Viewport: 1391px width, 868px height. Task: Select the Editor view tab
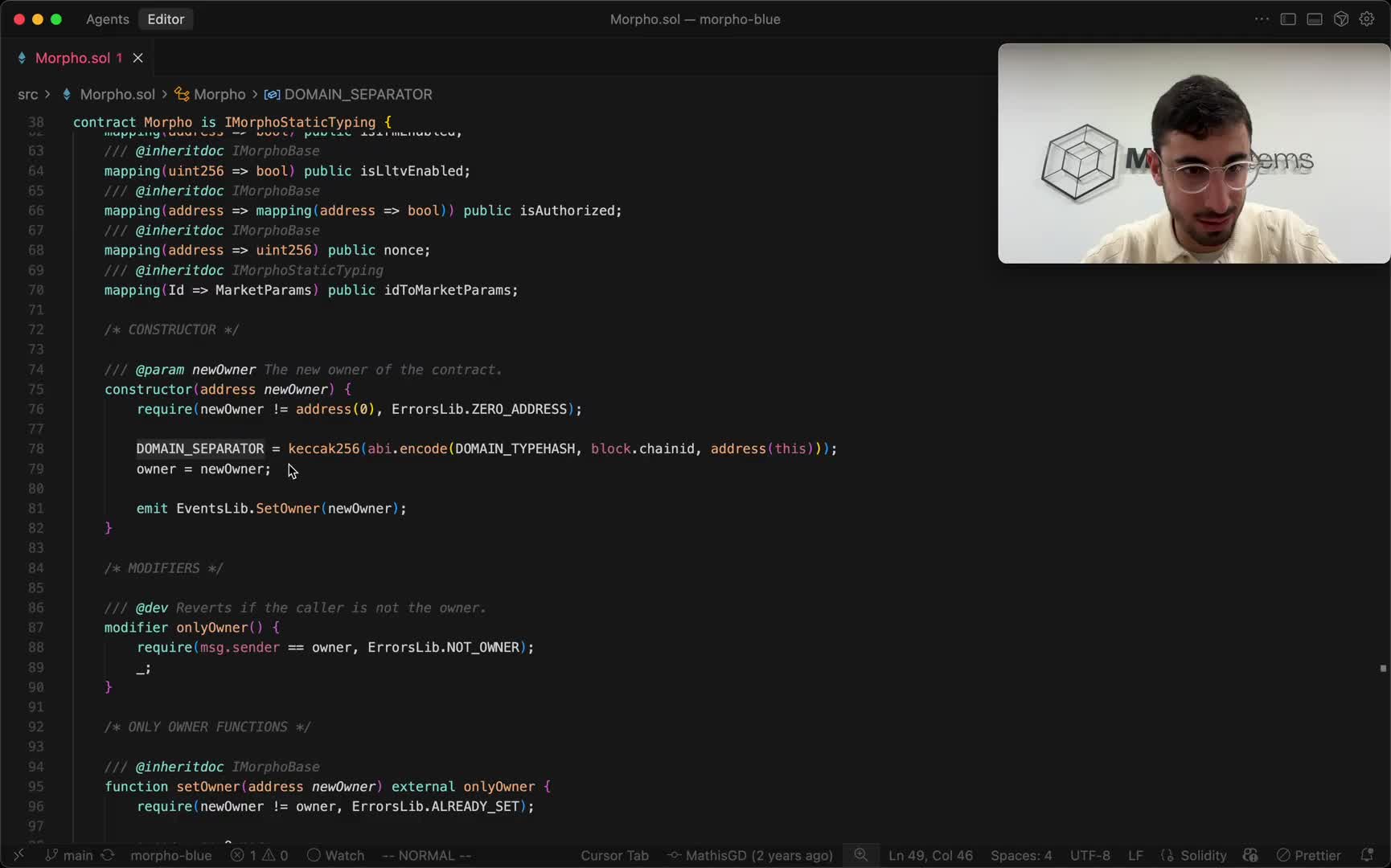[x=166, y=19]
